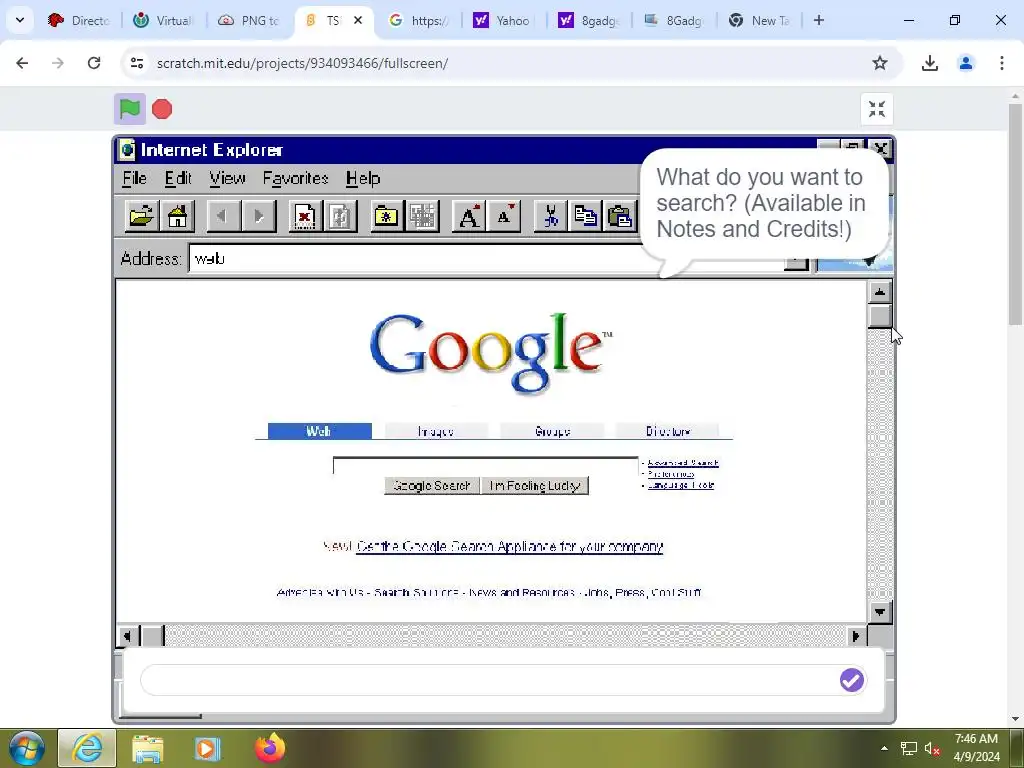Select the Google Groups tab
The width and height of the screenshot is (1024, 768).
(552, 431)
